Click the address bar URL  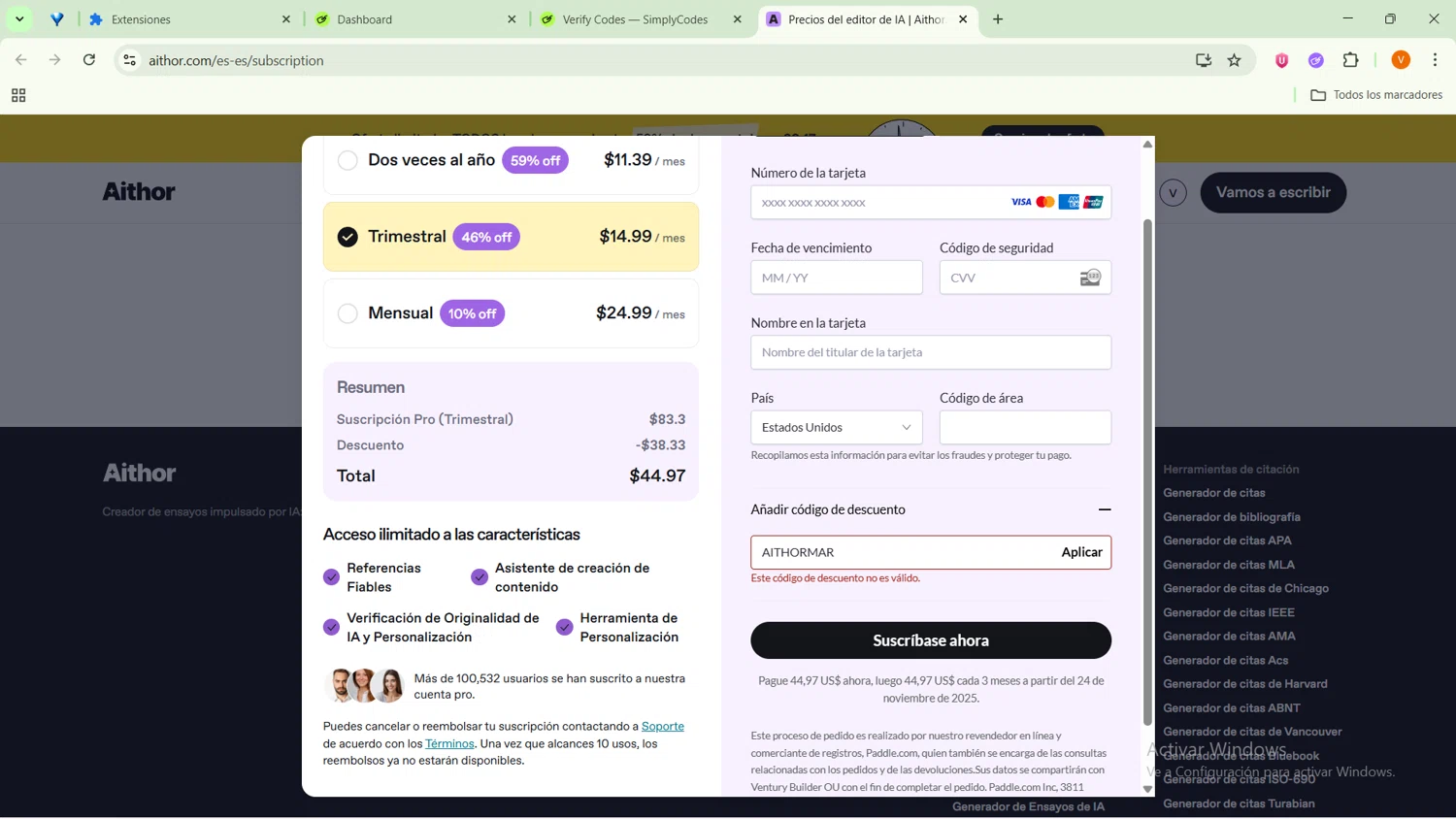236,60
